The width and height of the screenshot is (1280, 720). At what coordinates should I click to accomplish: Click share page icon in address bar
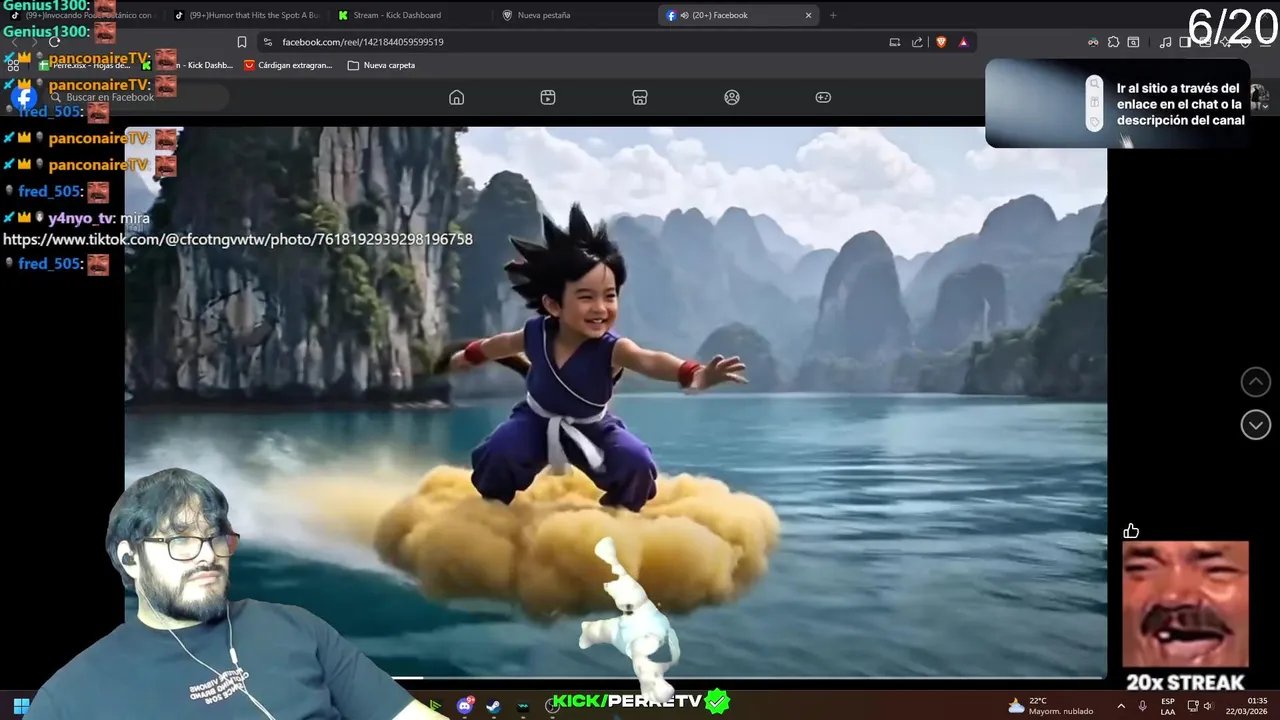[x=917, y=42]
